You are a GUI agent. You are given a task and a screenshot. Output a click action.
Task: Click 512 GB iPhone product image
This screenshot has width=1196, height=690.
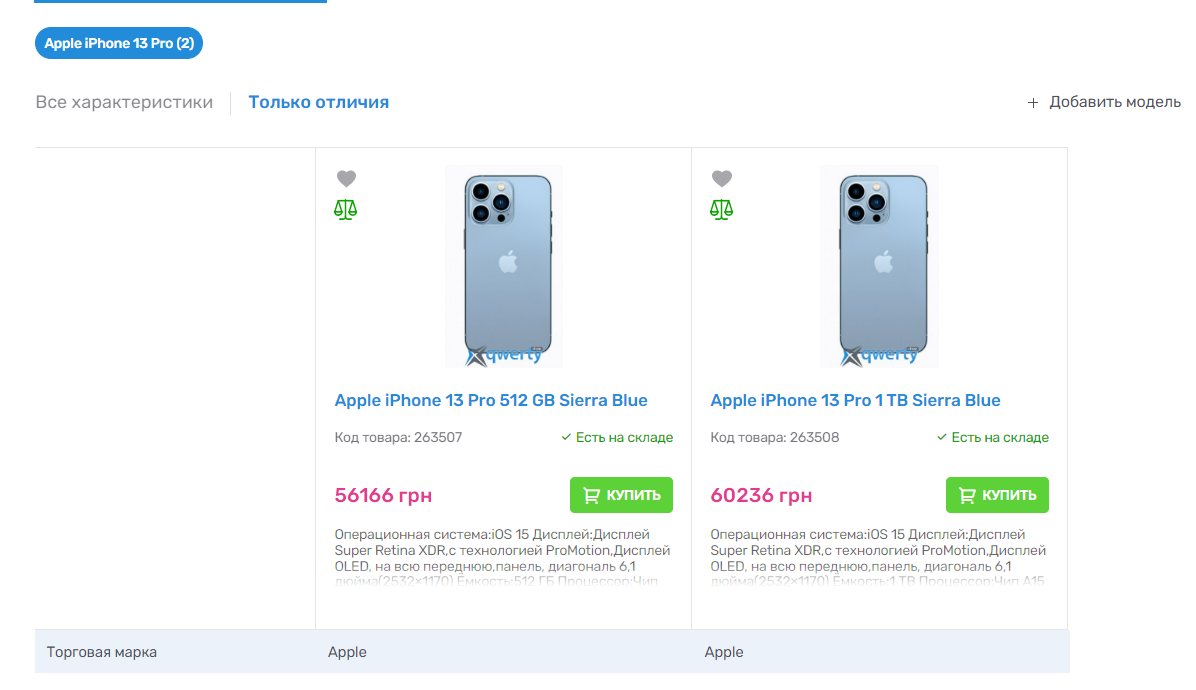tap(505, 266)
